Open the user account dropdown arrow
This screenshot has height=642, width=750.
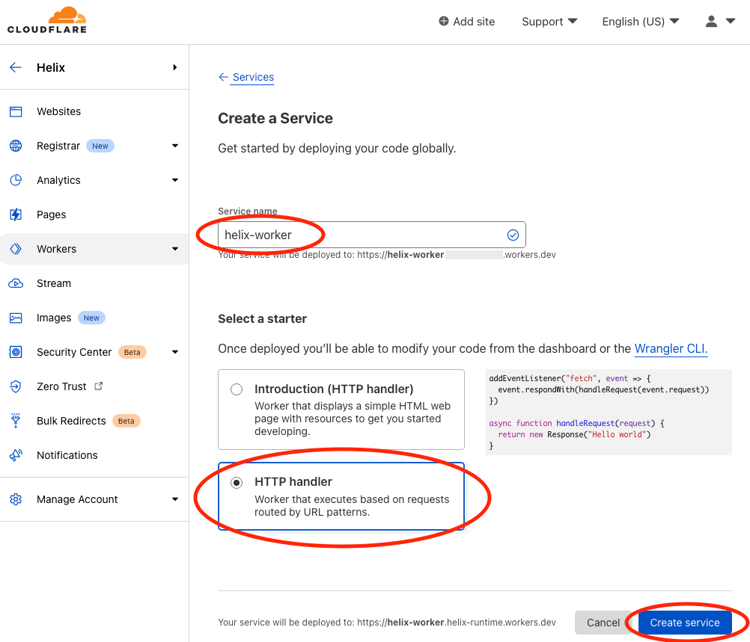(x=730, y=21)
